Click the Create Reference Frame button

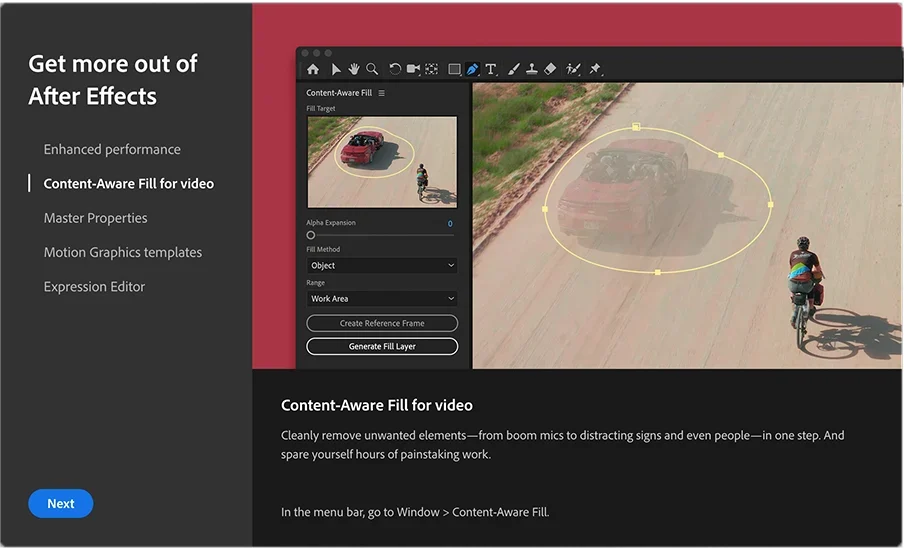[x=382, y=323]
